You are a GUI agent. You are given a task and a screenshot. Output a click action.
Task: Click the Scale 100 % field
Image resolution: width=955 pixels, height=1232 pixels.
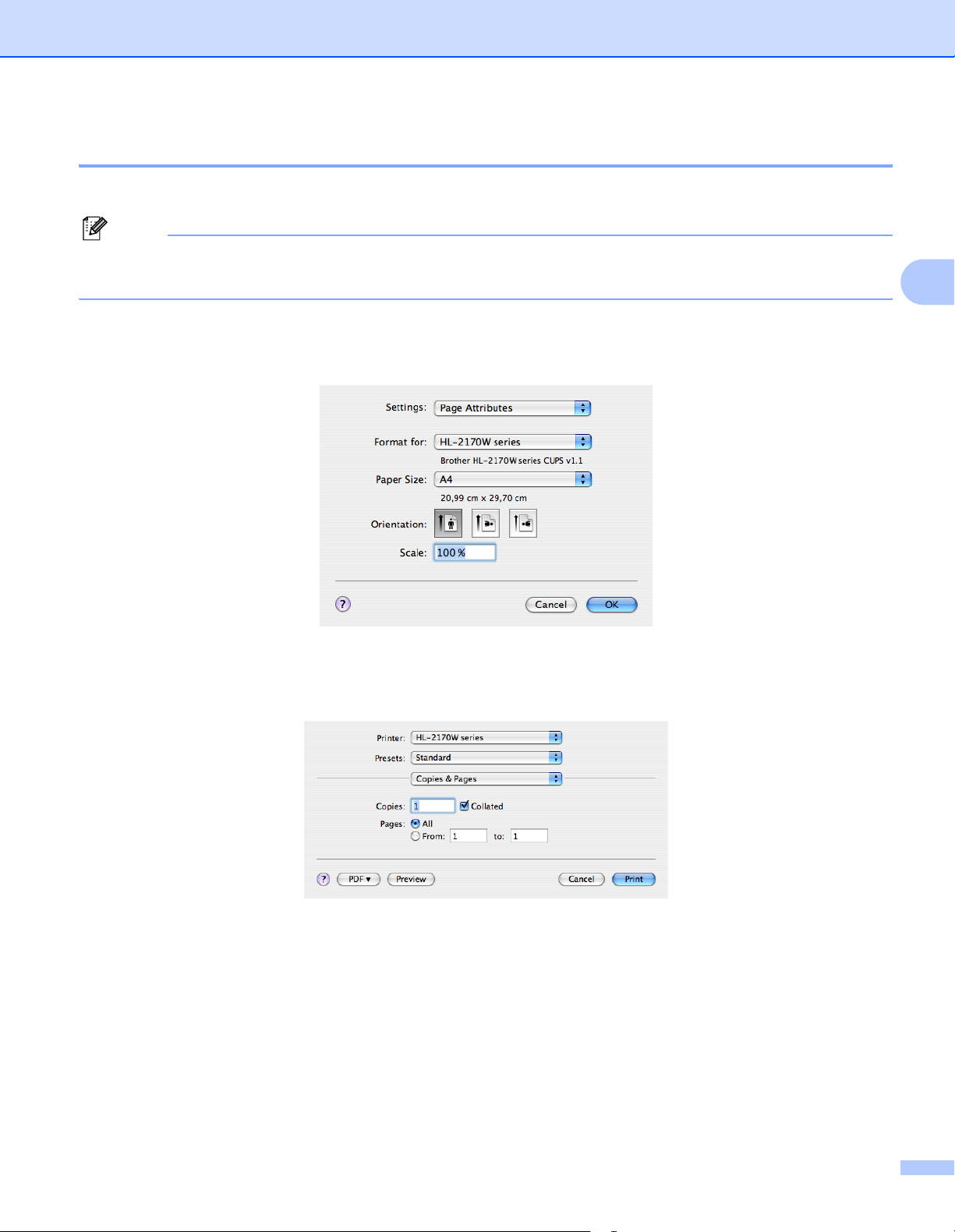[465, 552]
